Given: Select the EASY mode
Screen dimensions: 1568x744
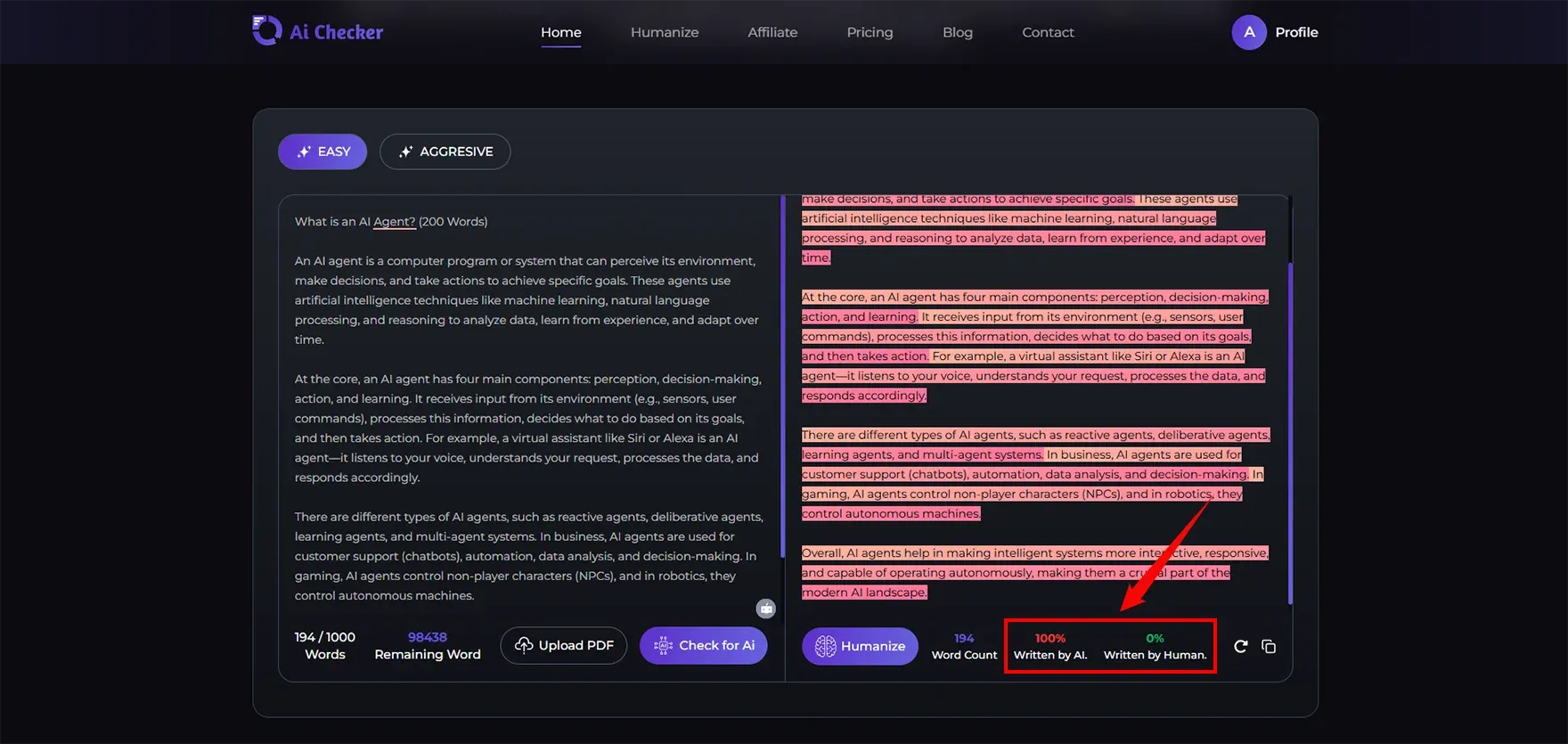Looking at the screenshot, I should (x=323, y=151).
